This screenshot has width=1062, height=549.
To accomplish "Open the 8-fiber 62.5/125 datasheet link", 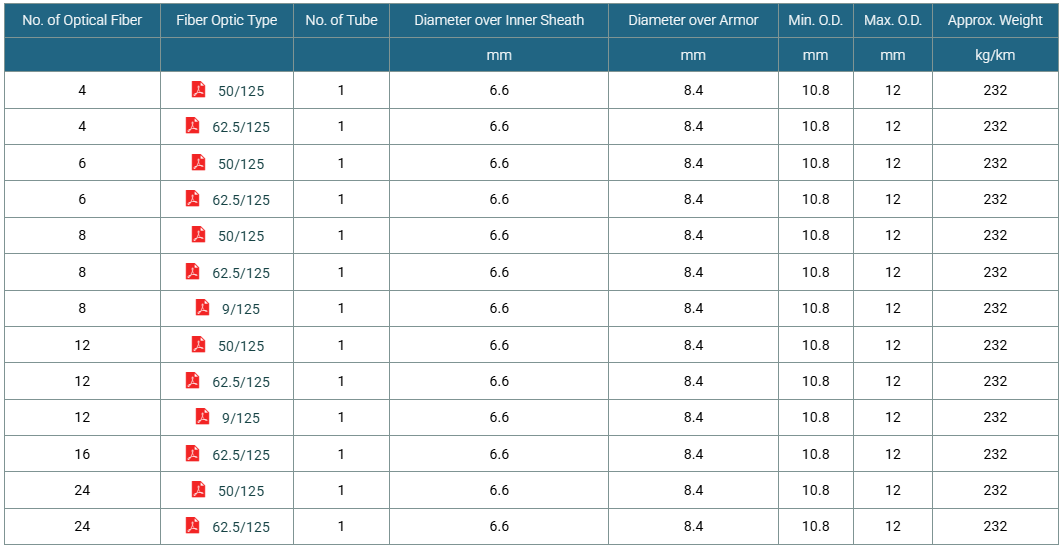I will (x=241, y=273).
